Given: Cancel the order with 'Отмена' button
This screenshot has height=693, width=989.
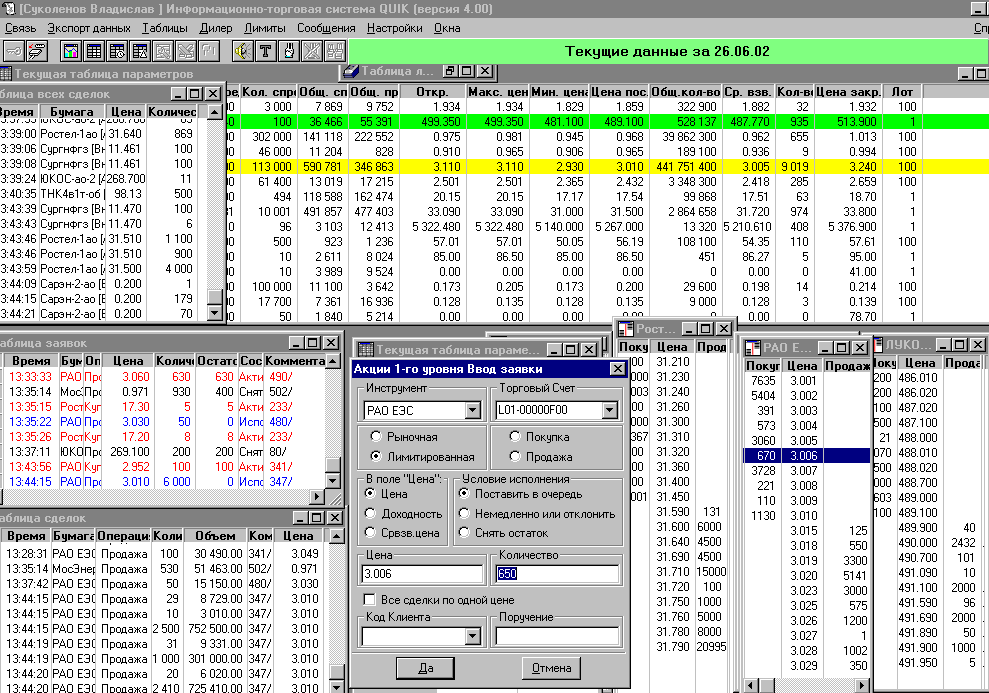Looking at the screenshot, I should (551, 668).
